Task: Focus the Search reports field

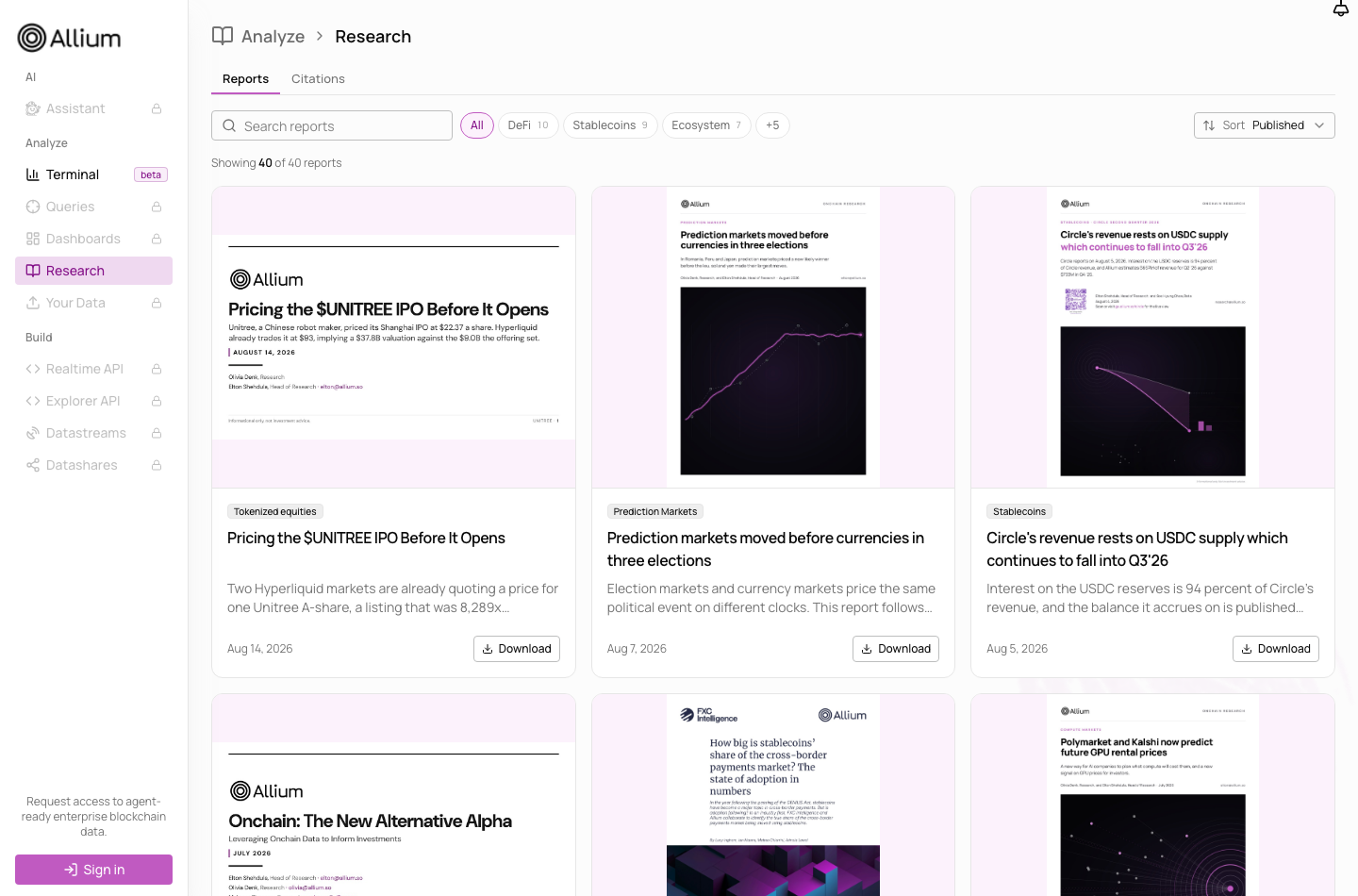Action: 332,125
